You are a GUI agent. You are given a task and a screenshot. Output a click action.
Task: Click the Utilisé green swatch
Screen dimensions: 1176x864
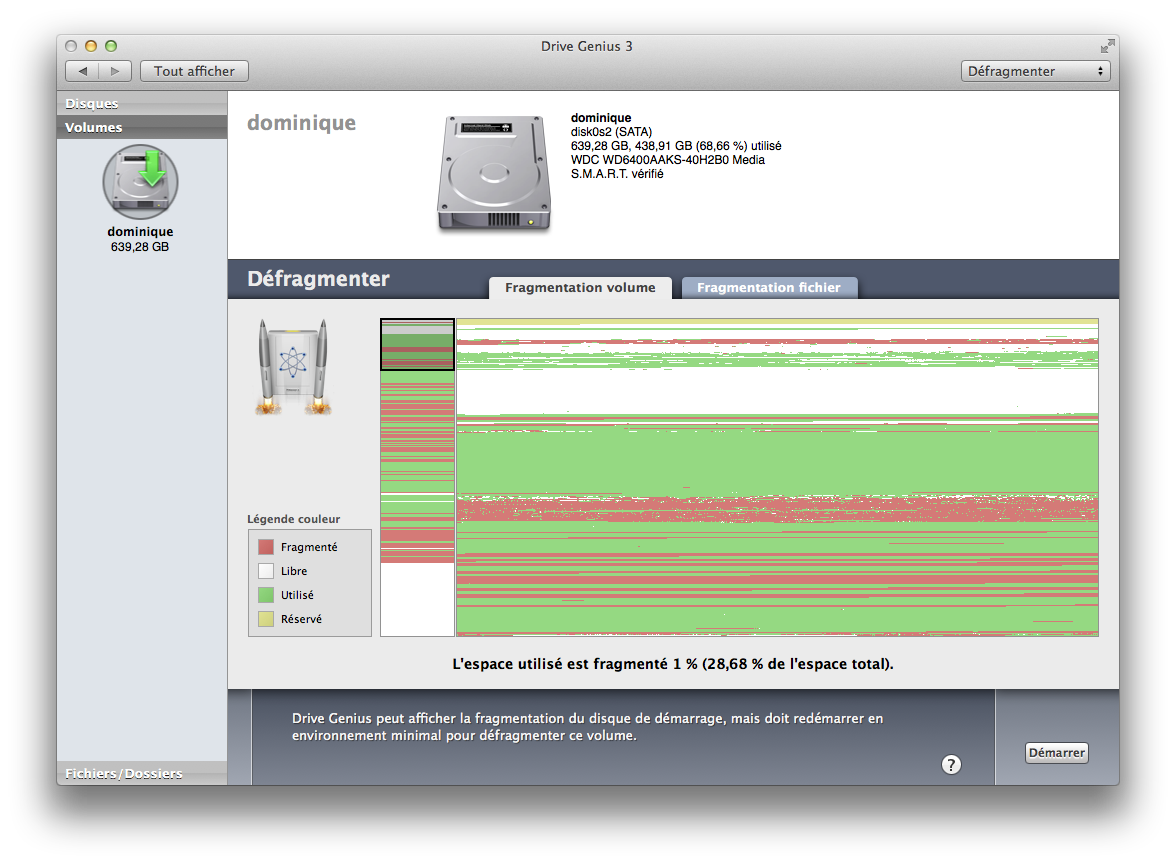(266, 595)
